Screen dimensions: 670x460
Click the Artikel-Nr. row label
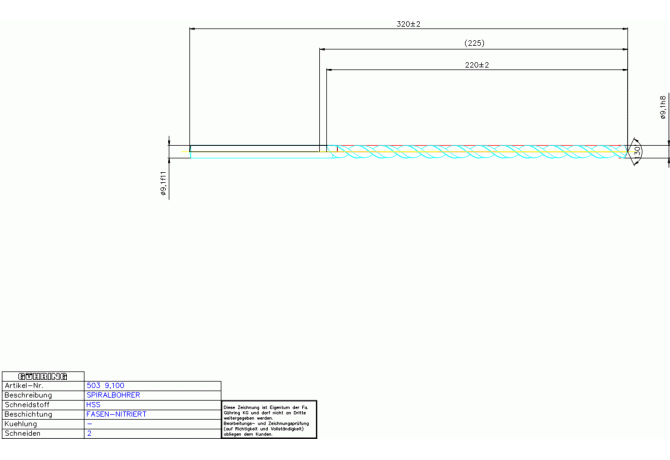24,385
